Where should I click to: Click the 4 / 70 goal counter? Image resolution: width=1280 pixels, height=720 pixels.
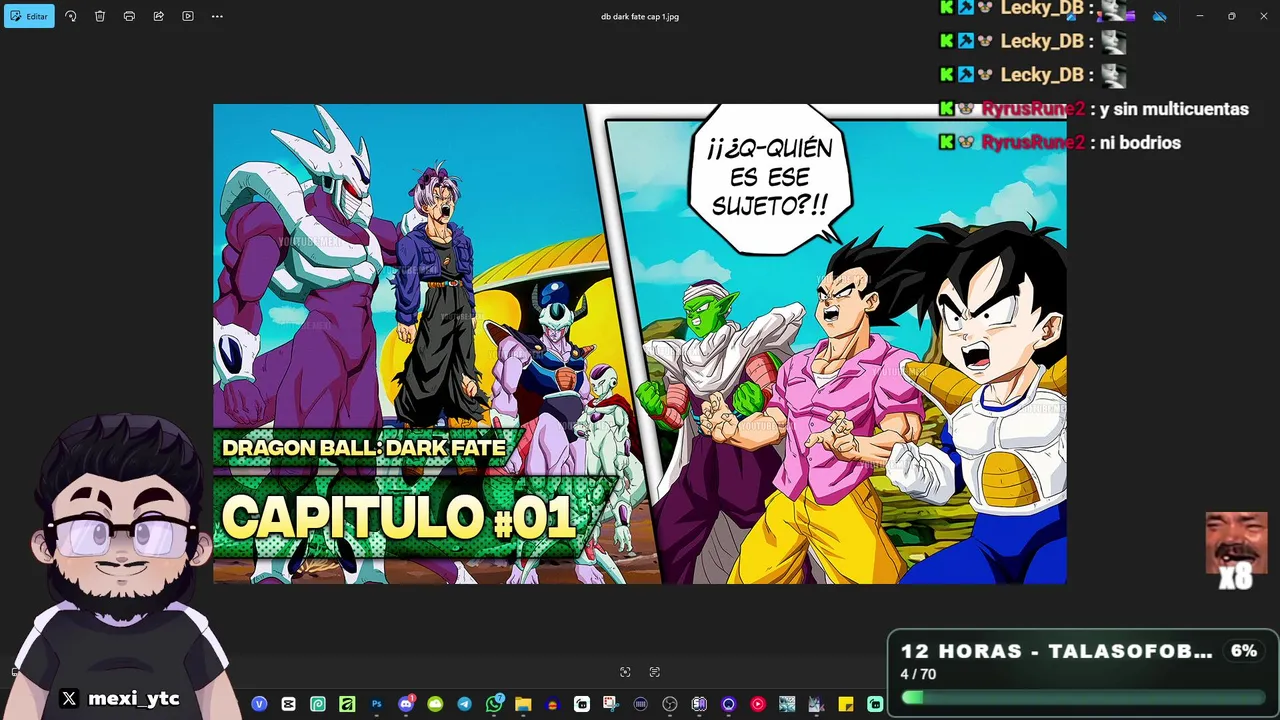coord(918,674)
